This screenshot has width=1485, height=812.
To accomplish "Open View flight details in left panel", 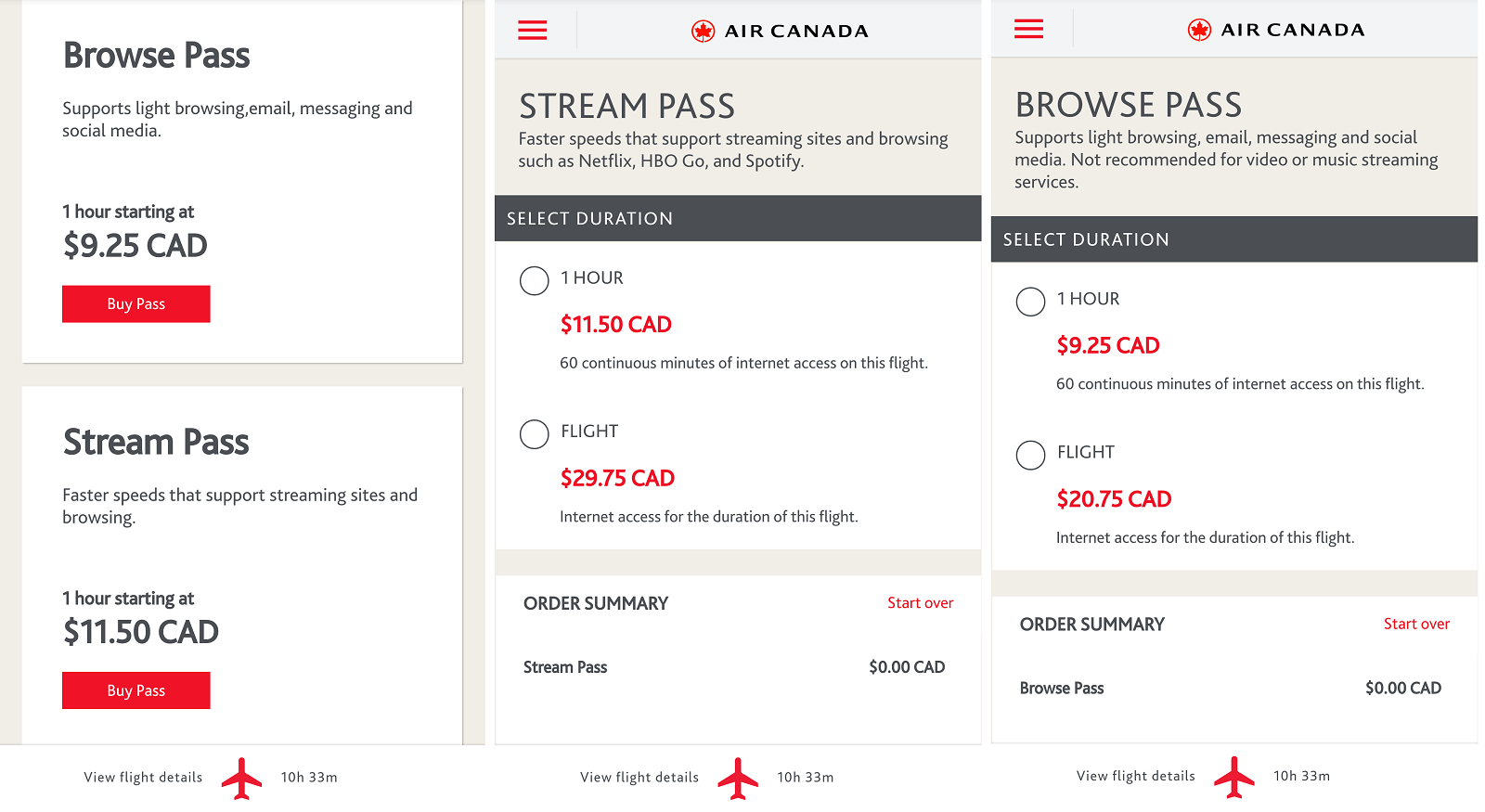I will click(143, 778).
